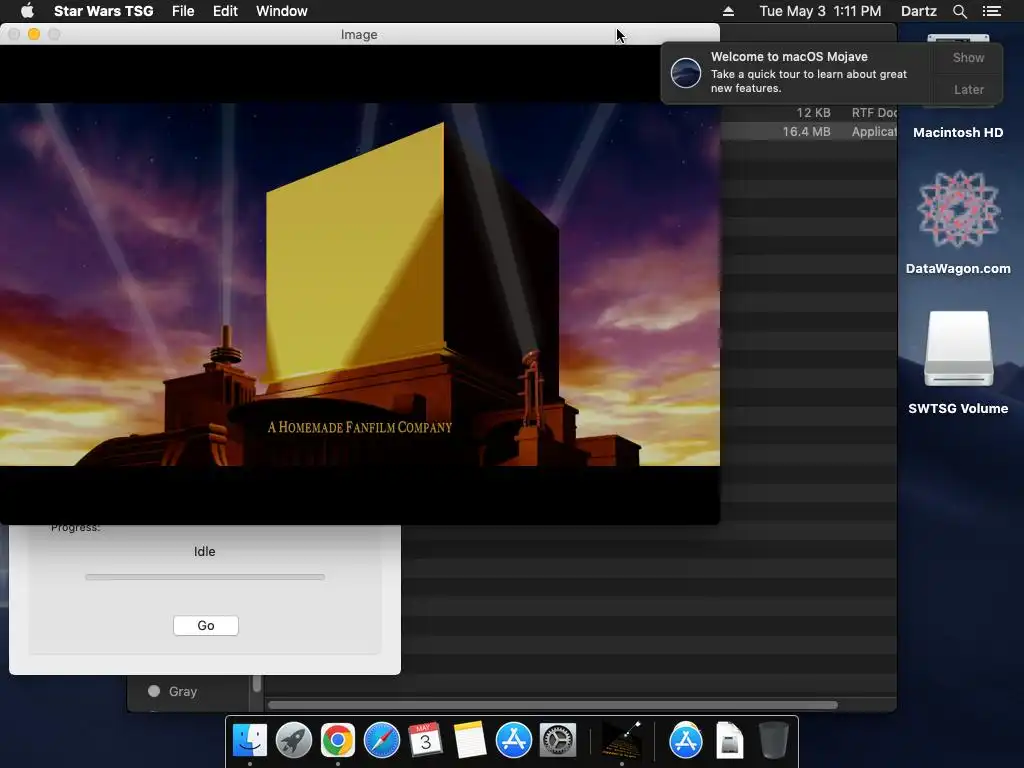
Task: Click Finder horizontal scrollbar
Action: coord(552,705)
